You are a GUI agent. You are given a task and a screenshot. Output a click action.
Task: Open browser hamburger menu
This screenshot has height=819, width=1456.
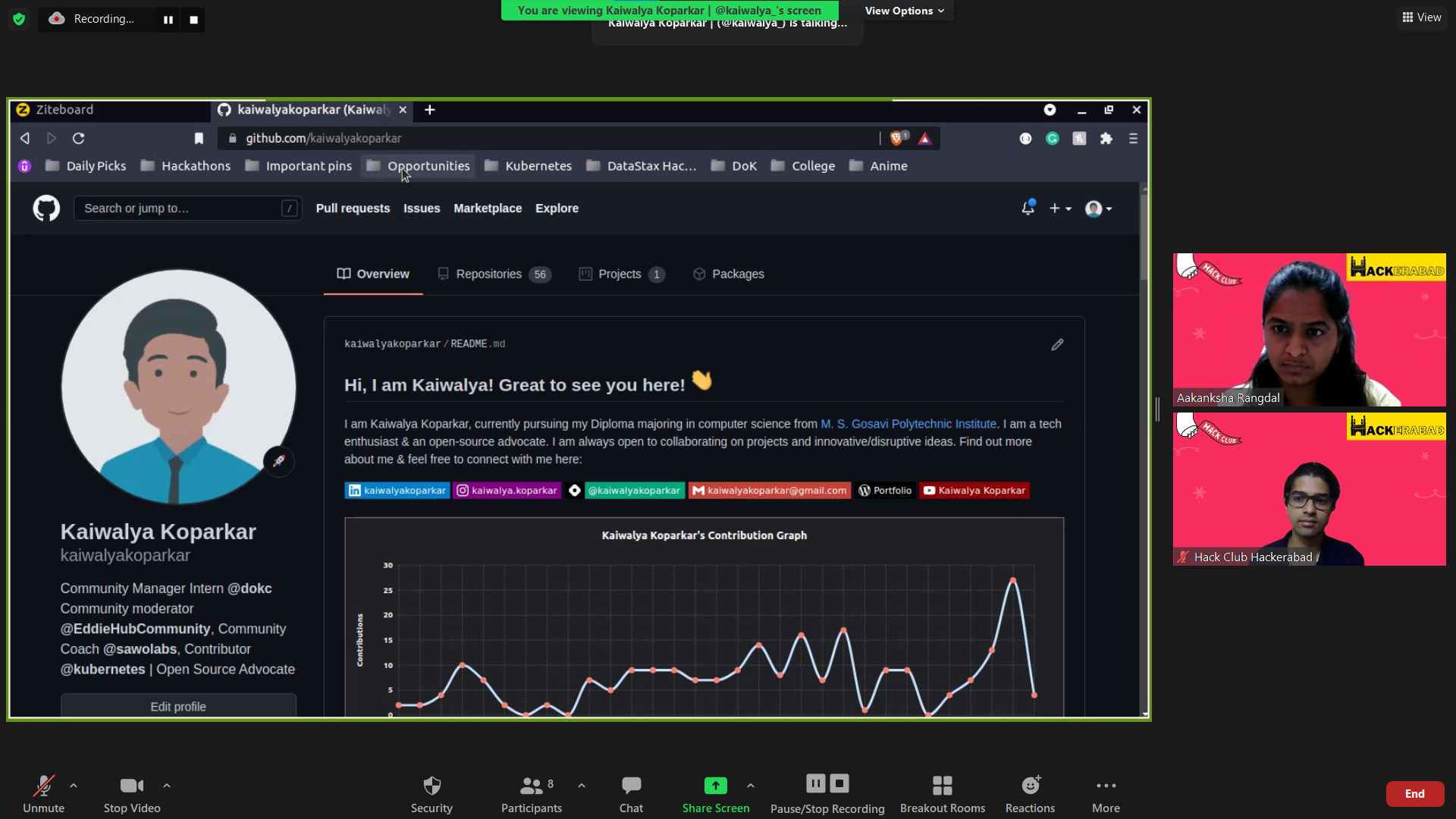(1133, 139)
